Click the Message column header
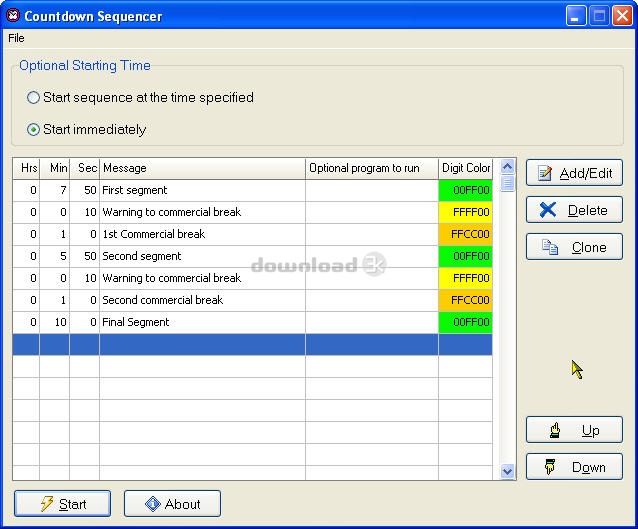 point(203,168)
